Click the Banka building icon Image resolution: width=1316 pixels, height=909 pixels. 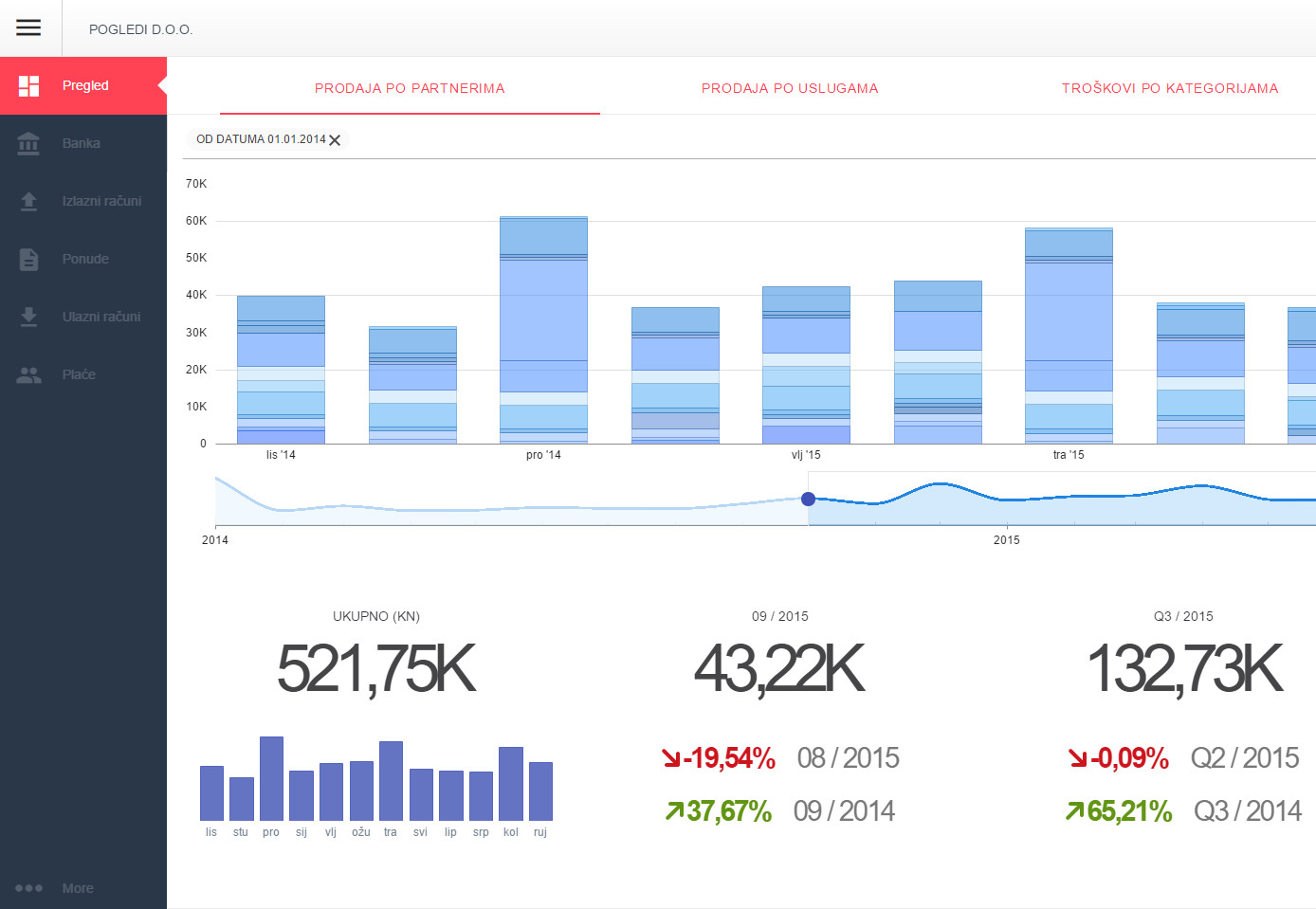pyautogui.click(x=28, y=143)
